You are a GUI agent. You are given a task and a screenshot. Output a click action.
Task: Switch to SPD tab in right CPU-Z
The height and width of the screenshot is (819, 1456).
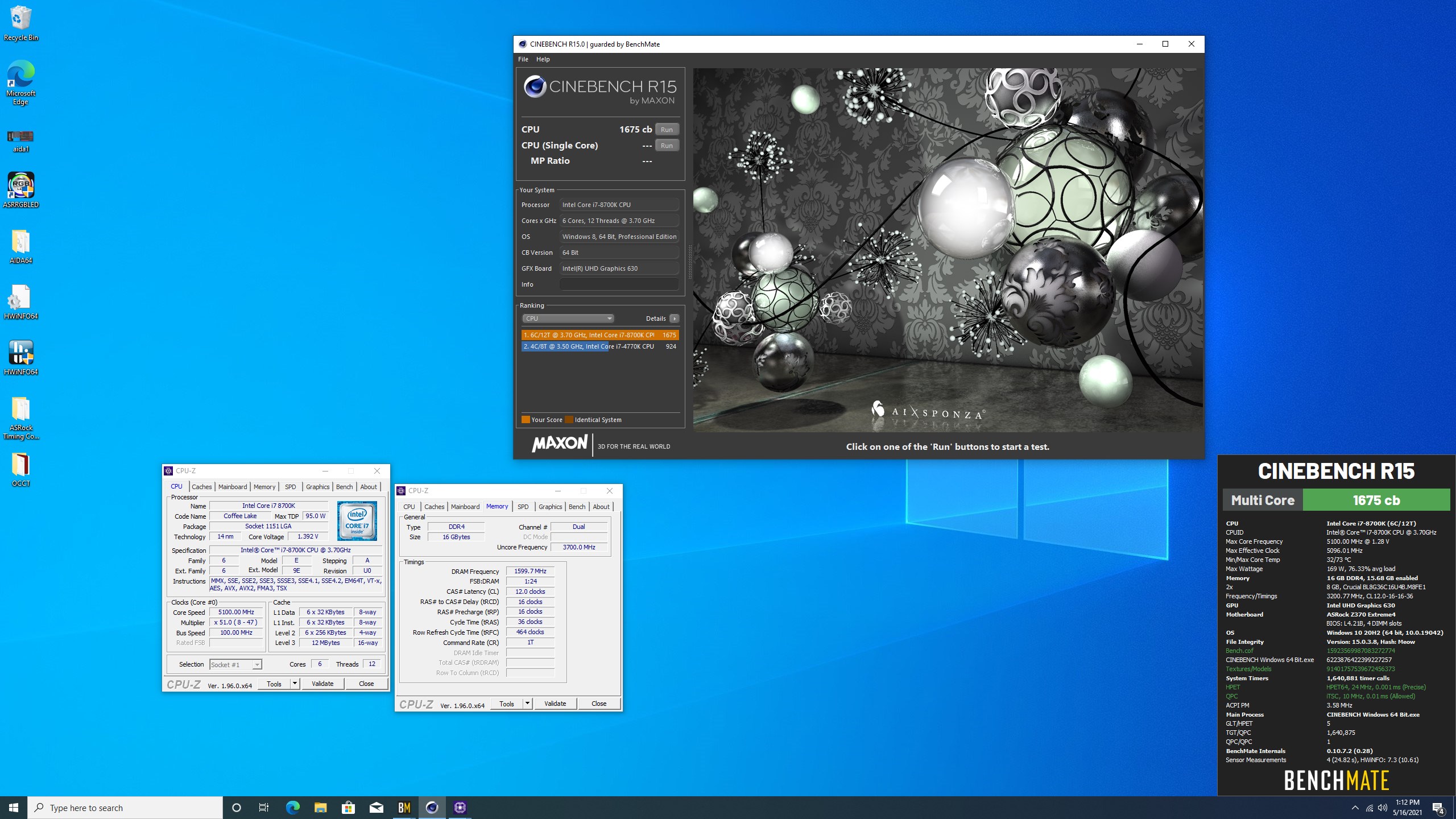(523, 507)
